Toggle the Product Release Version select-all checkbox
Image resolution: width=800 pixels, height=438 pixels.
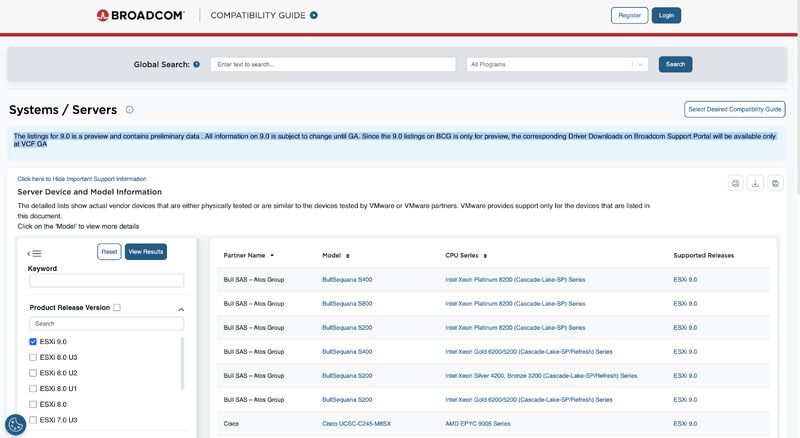click(117, 308)
